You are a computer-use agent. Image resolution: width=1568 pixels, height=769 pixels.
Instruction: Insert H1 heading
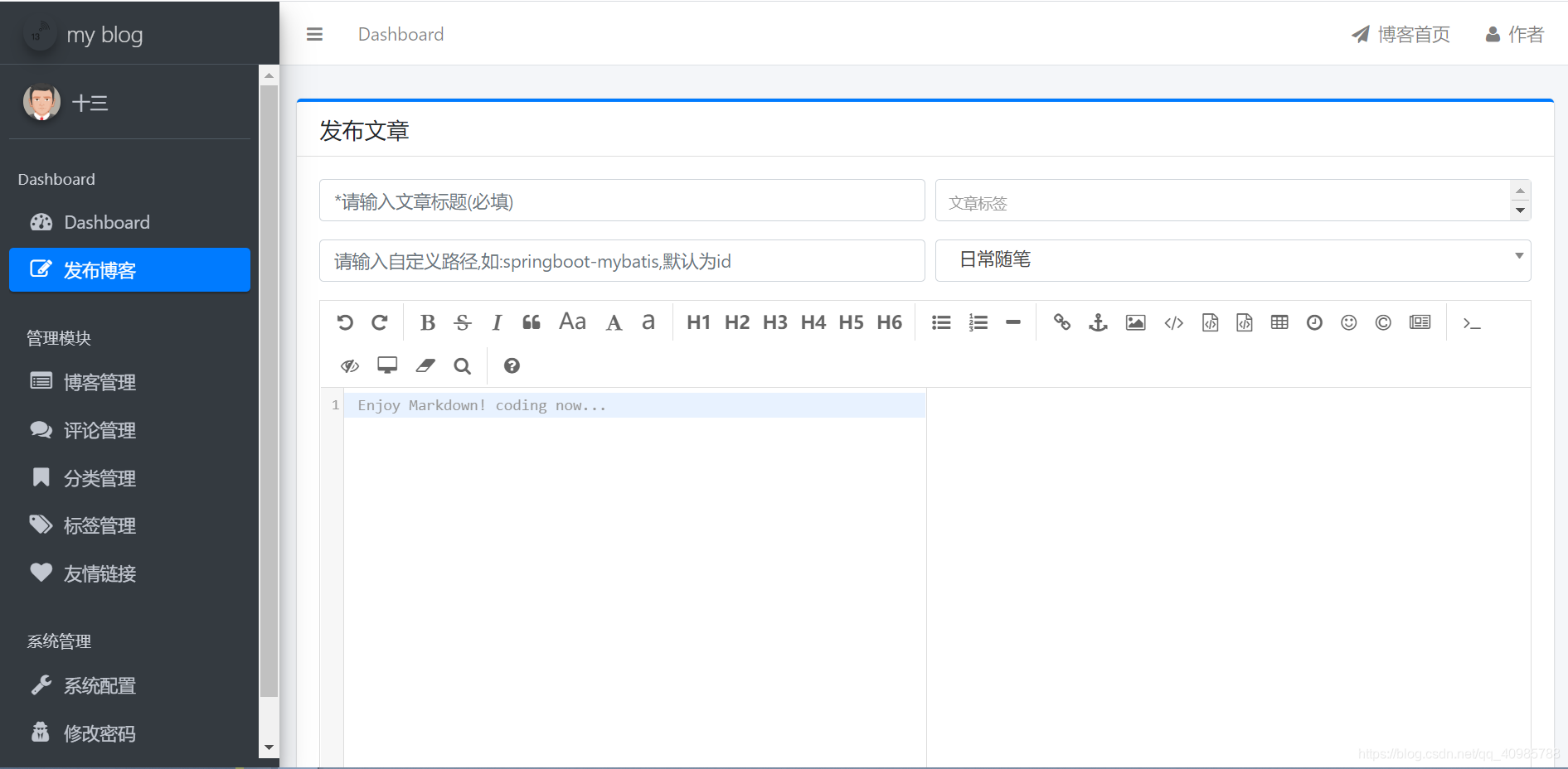click(698, 322)
